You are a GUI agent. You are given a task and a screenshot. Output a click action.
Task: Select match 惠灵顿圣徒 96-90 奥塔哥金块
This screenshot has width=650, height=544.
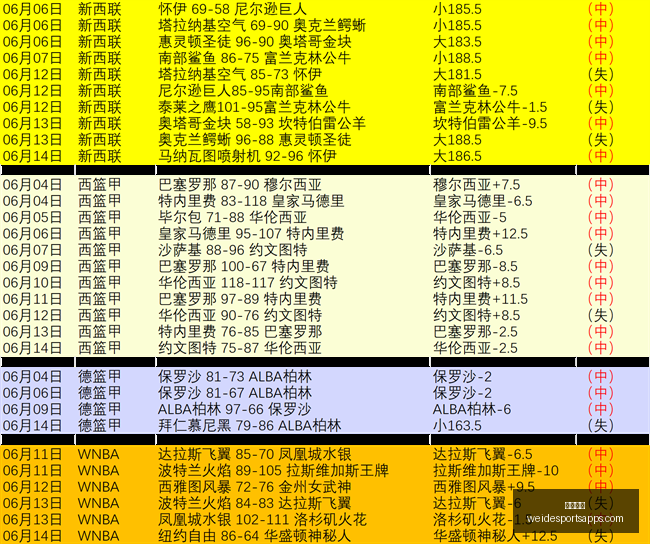point(255,41)
